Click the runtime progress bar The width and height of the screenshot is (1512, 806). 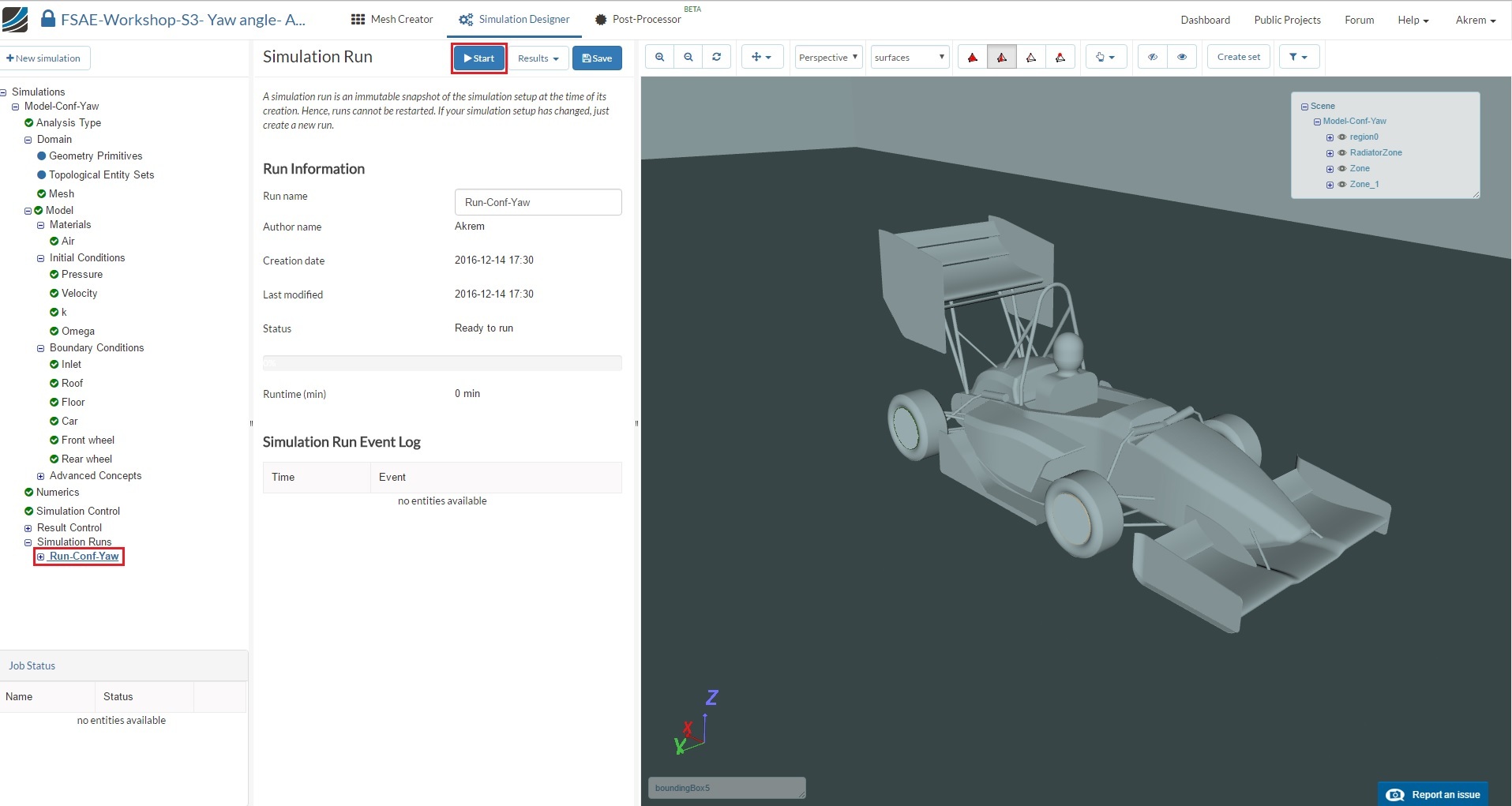442,363
